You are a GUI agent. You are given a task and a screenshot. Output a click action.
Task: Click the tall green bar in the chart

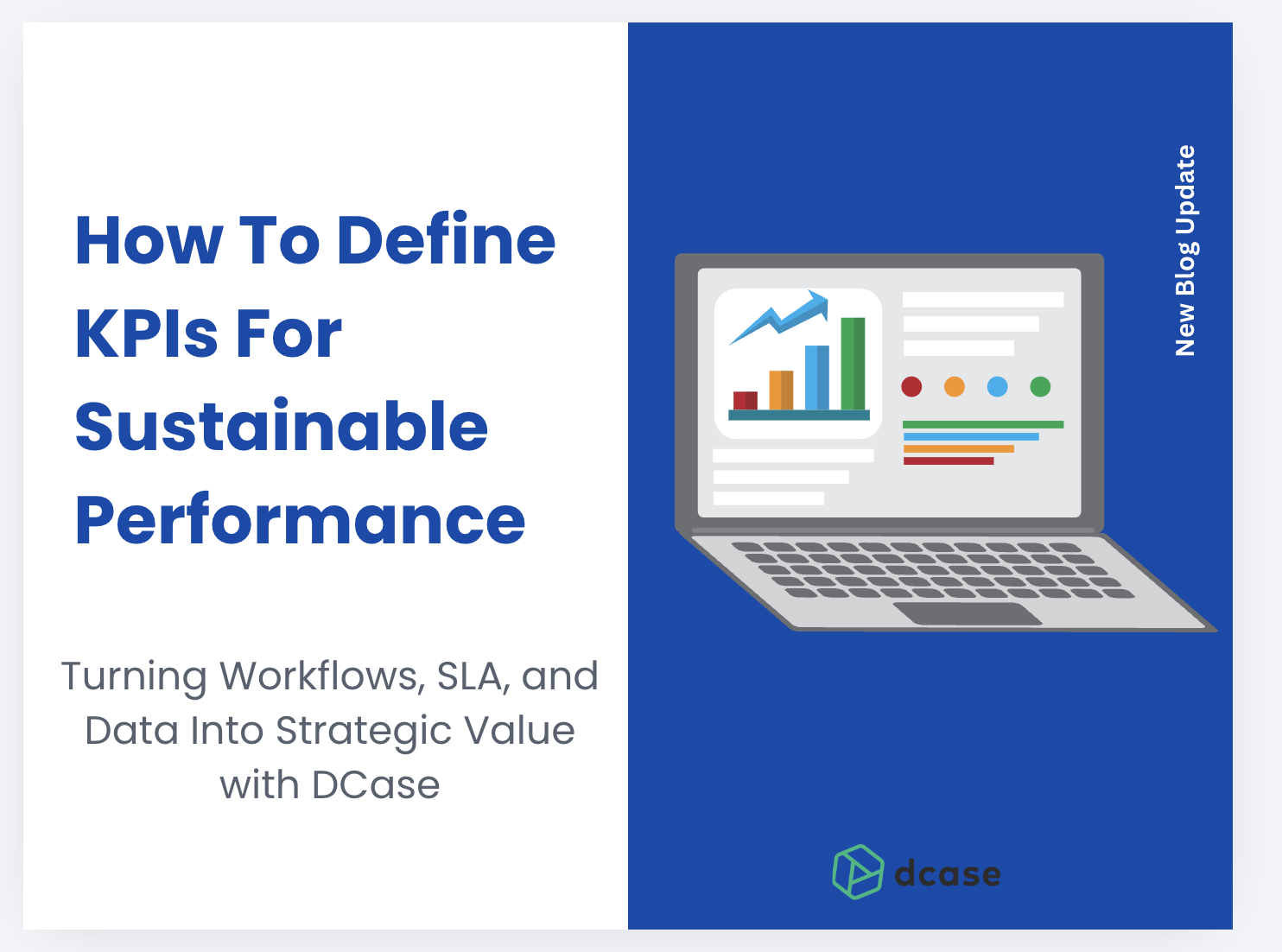pyautogui.click(x=853, y=364)
